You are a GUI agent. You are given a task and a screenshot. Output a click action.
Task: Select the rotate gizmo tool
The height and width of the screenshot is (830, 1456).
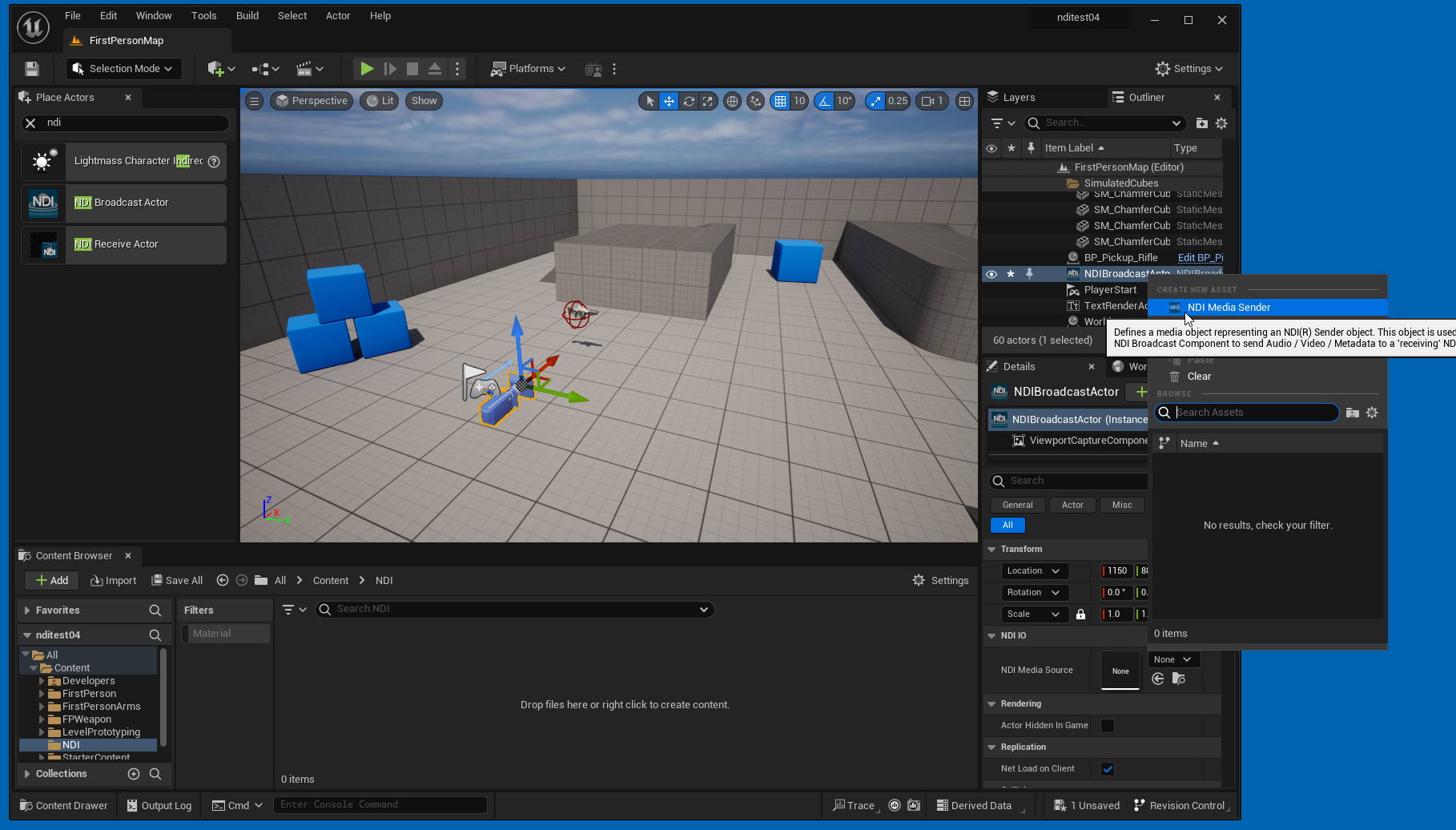click(689, 101)
